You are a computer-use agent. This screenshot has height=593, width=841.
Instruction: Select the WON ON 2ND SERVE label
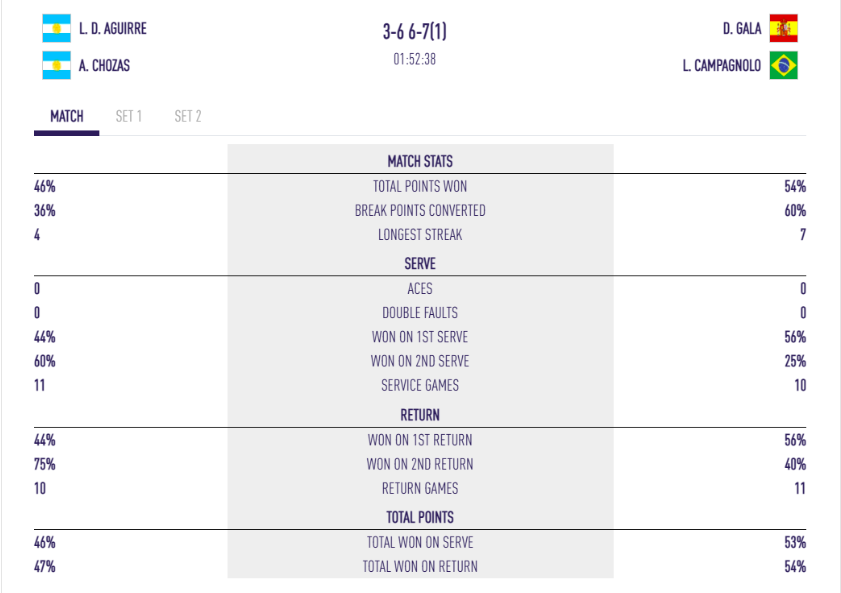[420, 361]
